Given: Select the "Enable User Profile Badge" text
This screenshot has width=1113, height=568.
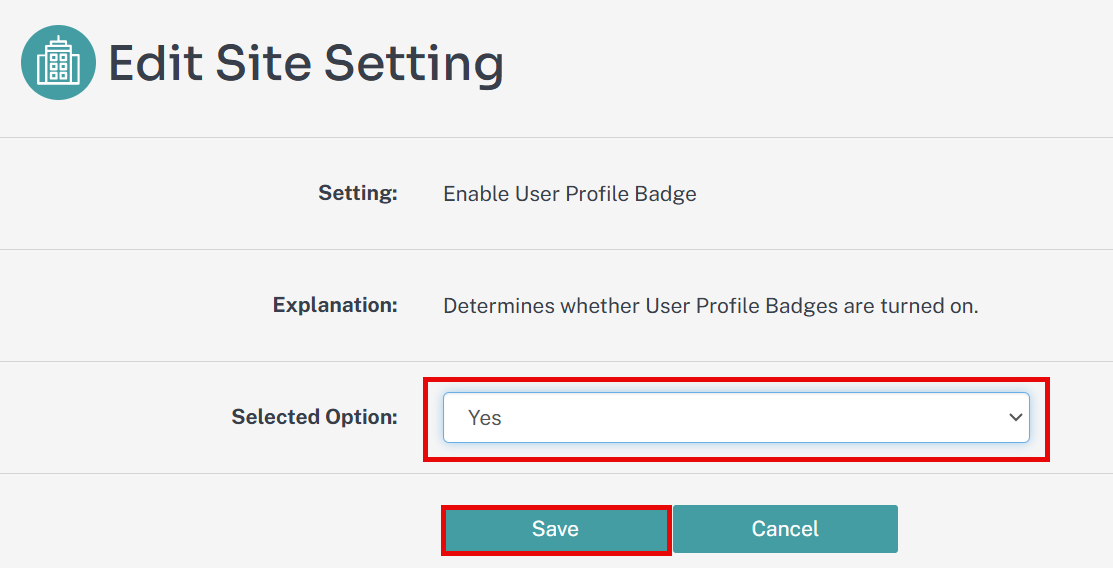Looking at the screenshot, I should pyautogui.click(x=569, y=194).
